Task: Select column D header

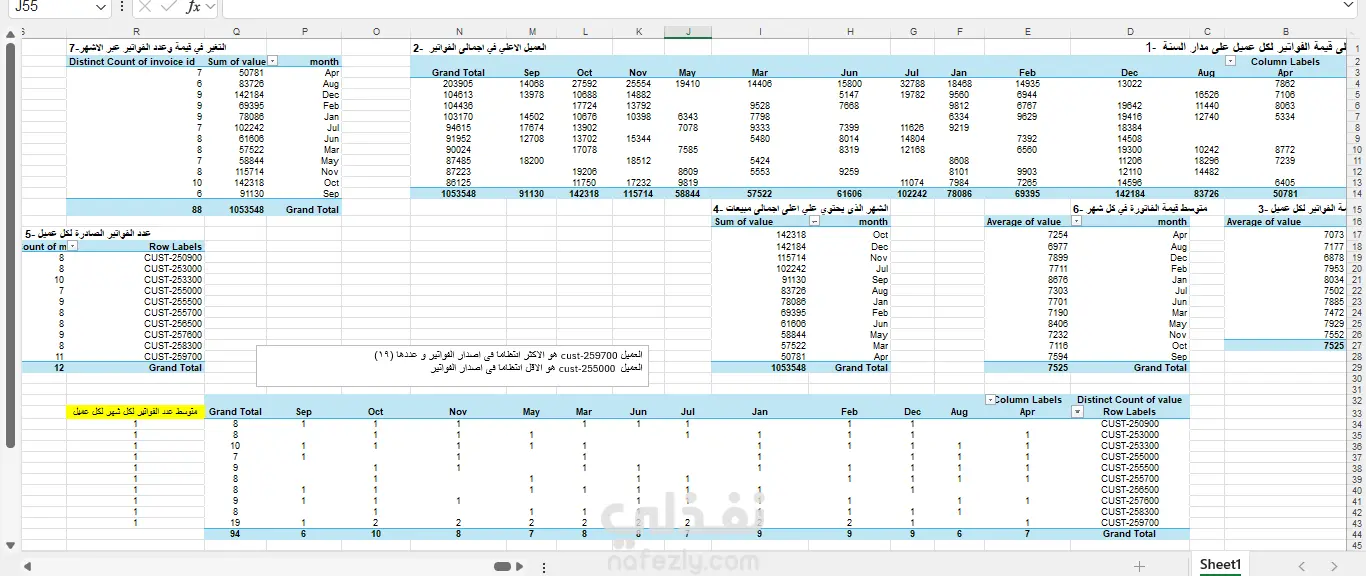Action: pos(1130,32)
